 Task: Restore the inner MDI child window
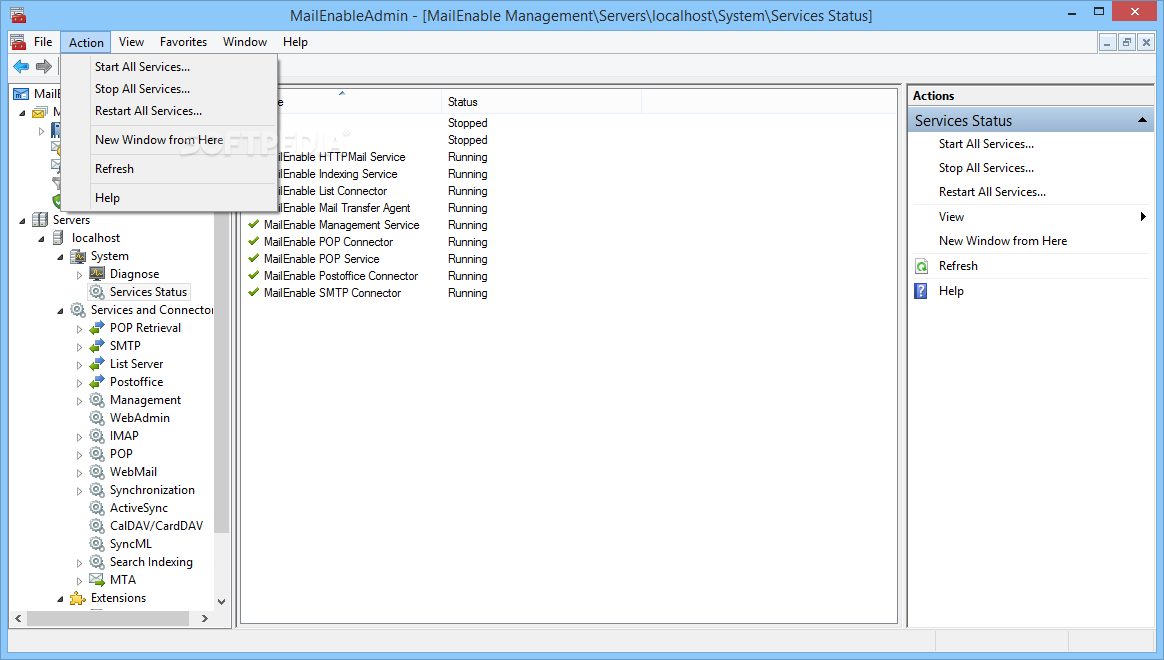pos(1127,42)
